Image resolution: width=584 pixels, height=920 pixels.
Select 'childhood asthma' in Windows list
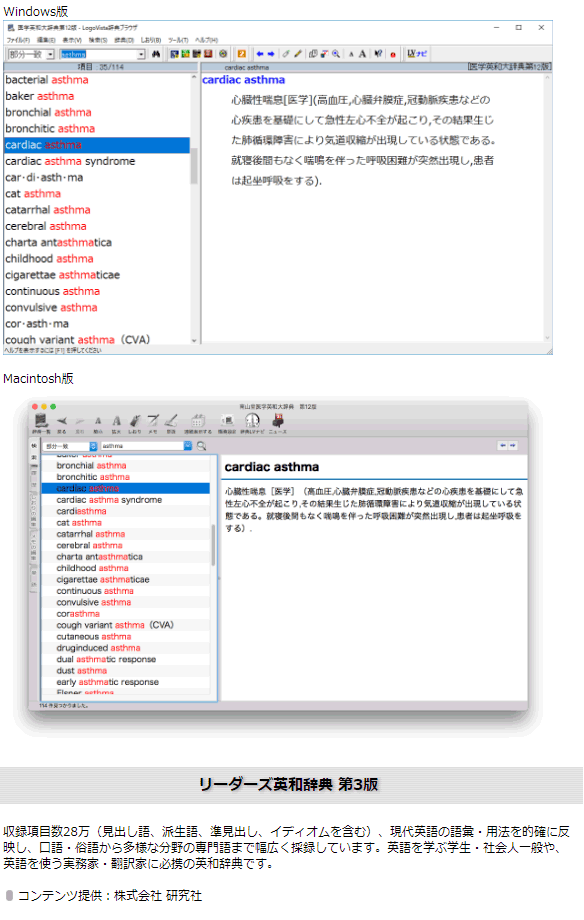pos(49,259)
